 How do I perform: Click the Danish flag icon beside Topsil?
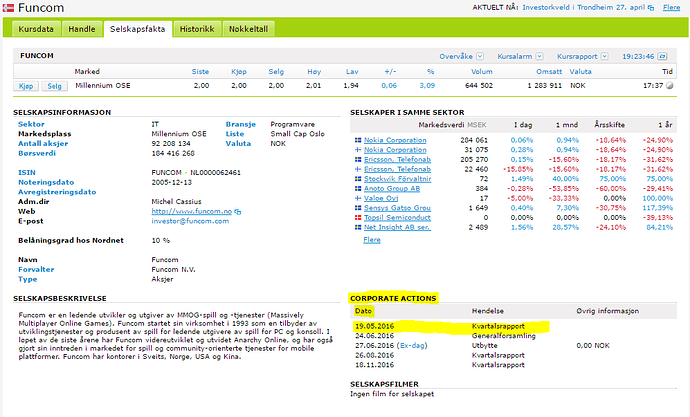(x=358, y=217)
